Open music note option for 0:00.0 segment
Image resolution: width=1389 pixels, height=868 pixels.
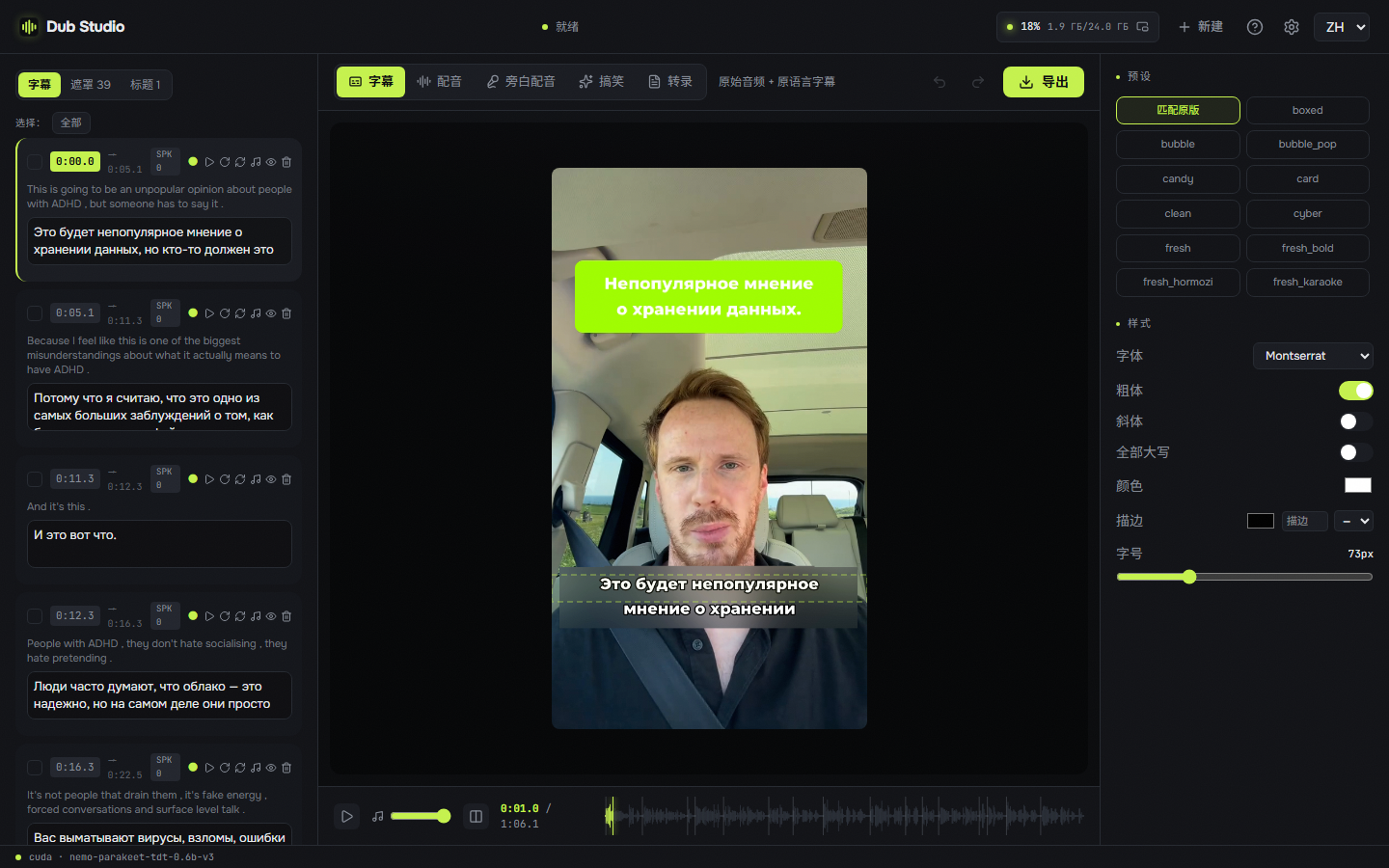pos(256,162)
